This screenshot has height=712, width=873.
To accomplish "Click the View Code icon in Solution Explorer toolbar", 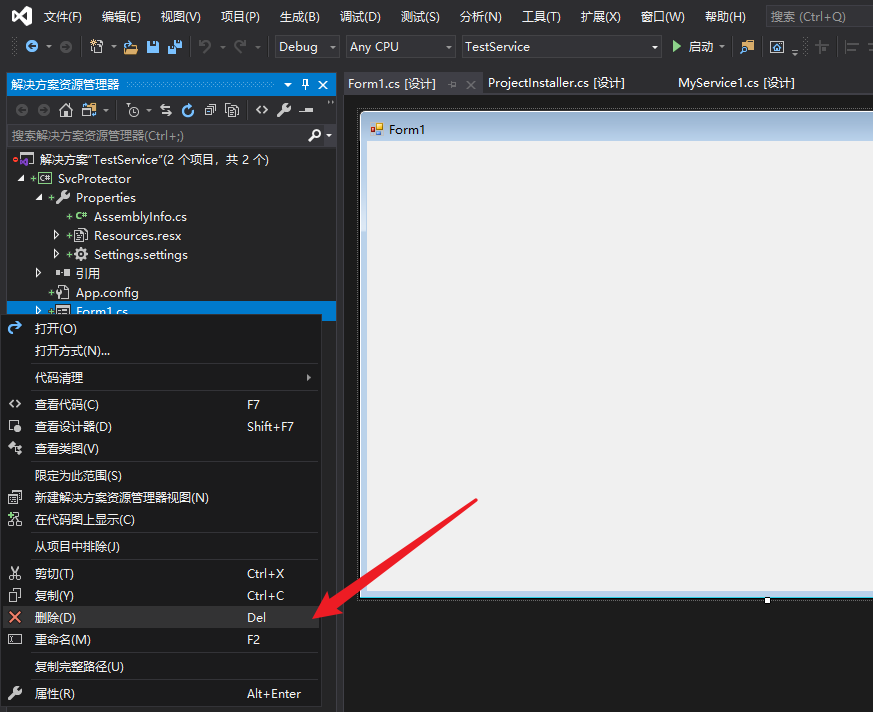I will pos(262,110).
